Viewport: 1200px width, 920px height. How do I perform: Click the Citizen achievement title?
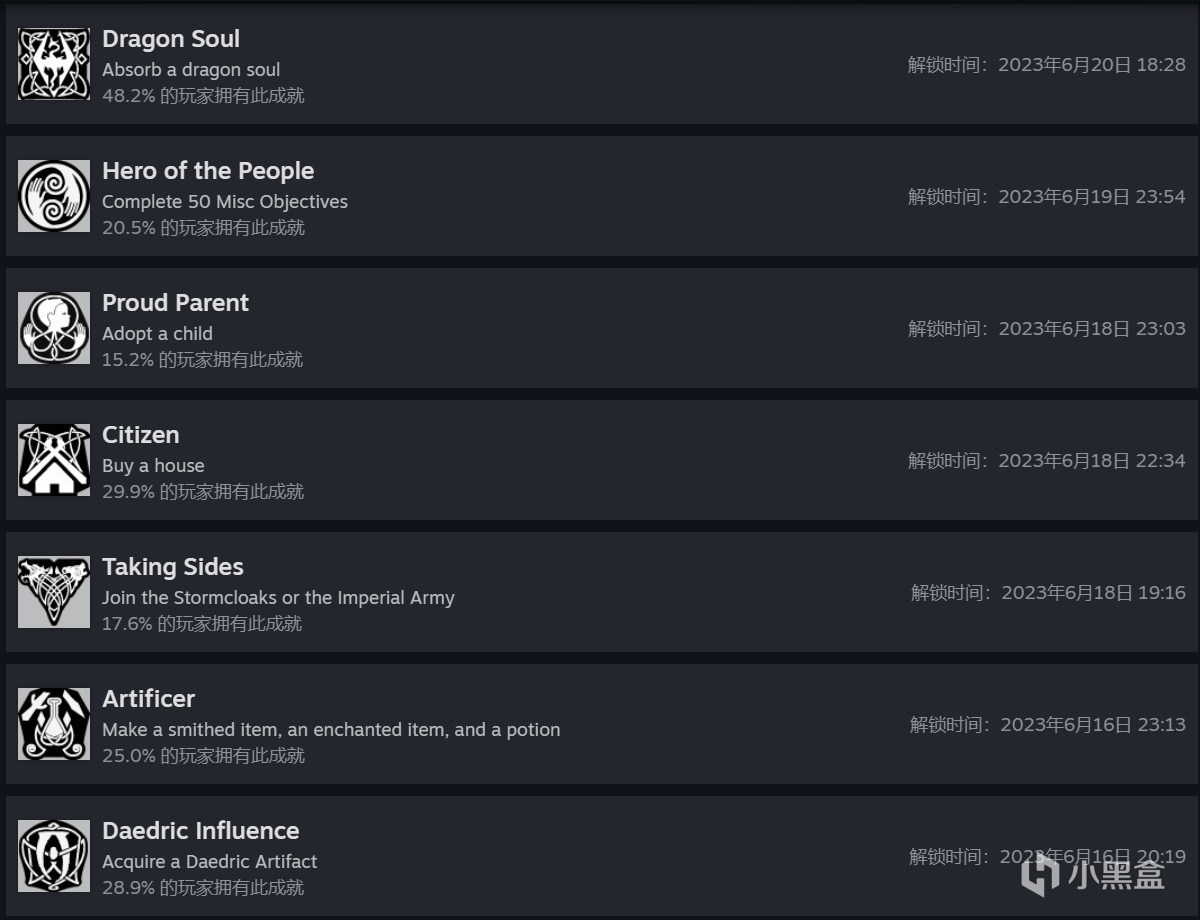click(x=141, y=435)
